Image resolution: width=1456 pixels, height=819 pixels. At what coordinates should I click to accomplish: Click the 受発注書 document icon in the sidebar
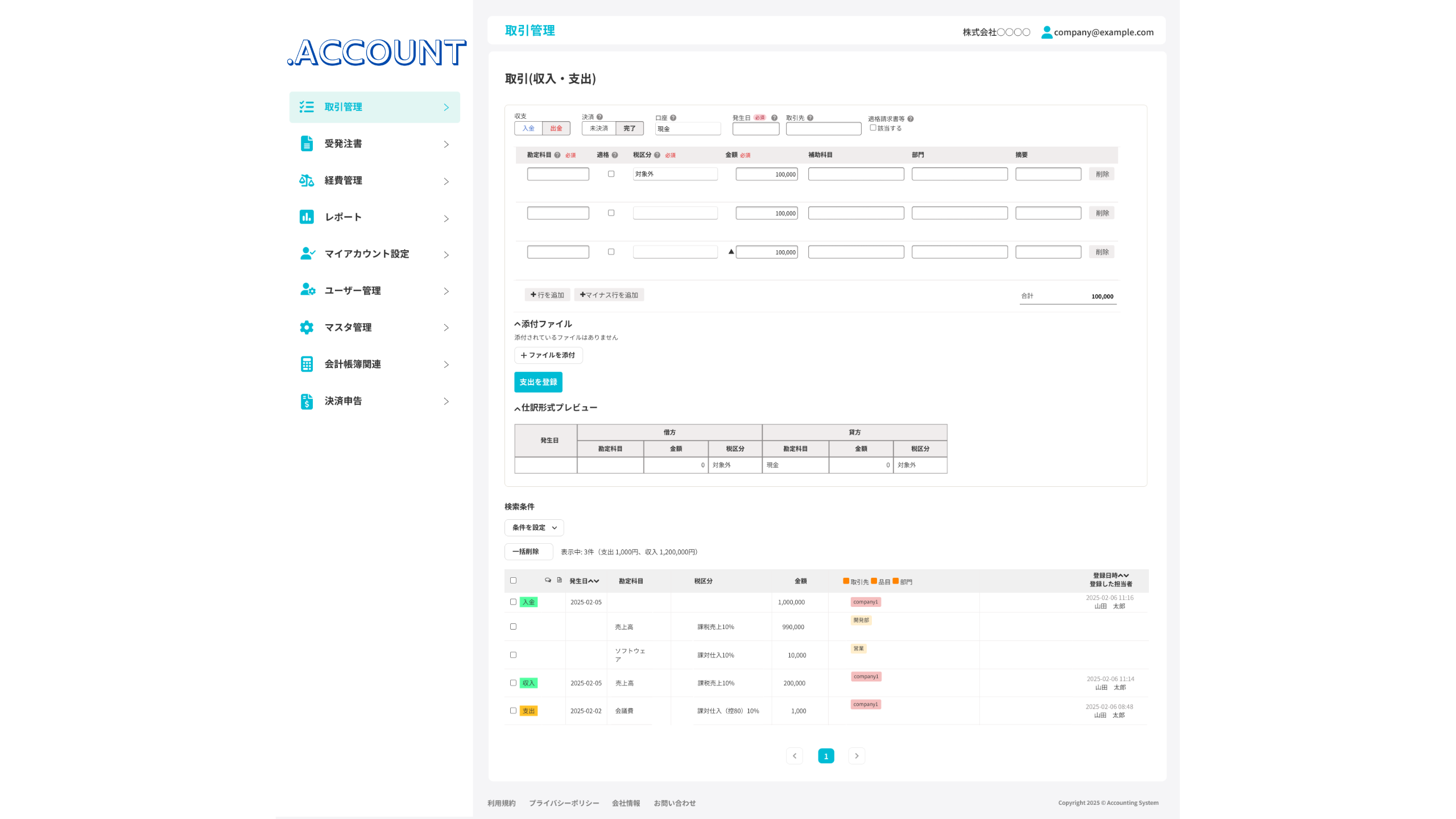coord(307,144)
